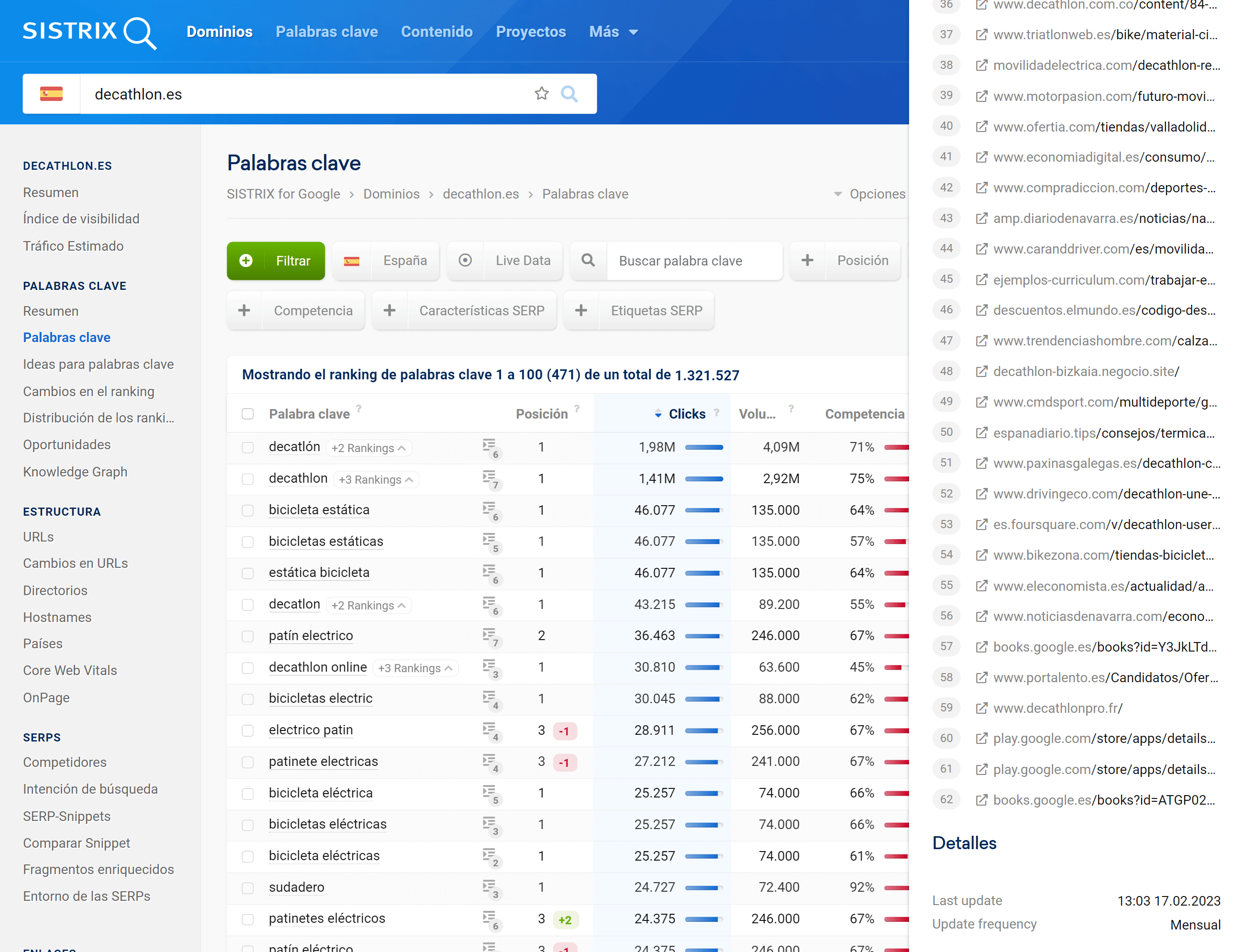Viewport: 1244px width, 952px height.
Task: Click the magnifier search icon beside decathlon.es
Action: click(569, 93)
